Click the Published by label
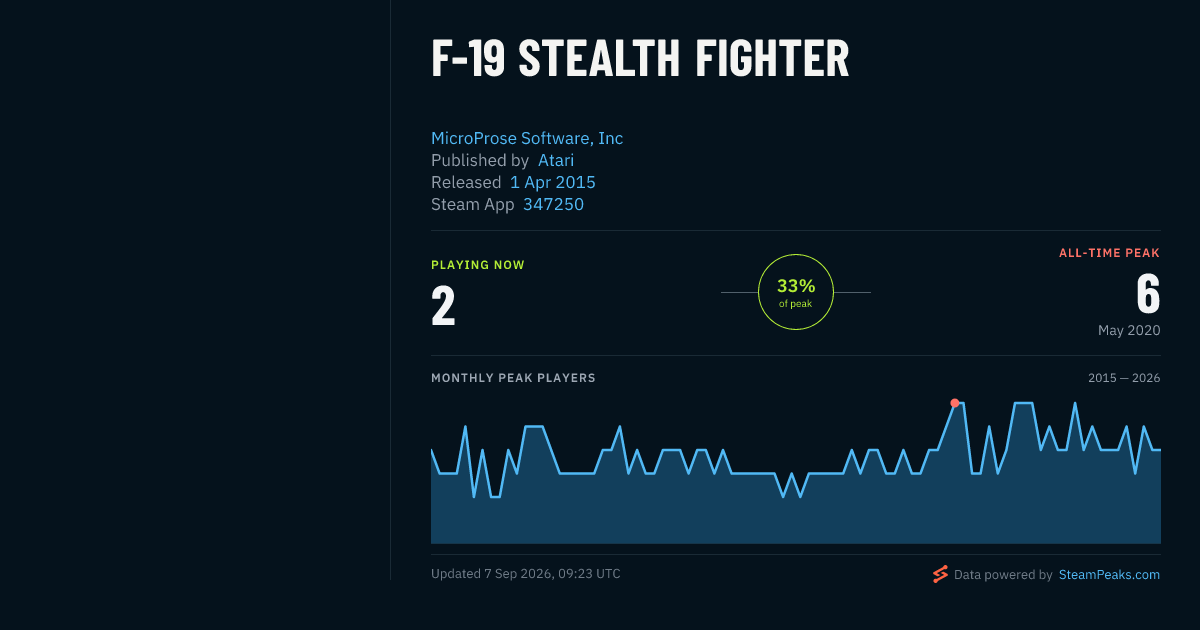Image resolution: width=1200 pixels, height=630 pixels. coord(480,160)
